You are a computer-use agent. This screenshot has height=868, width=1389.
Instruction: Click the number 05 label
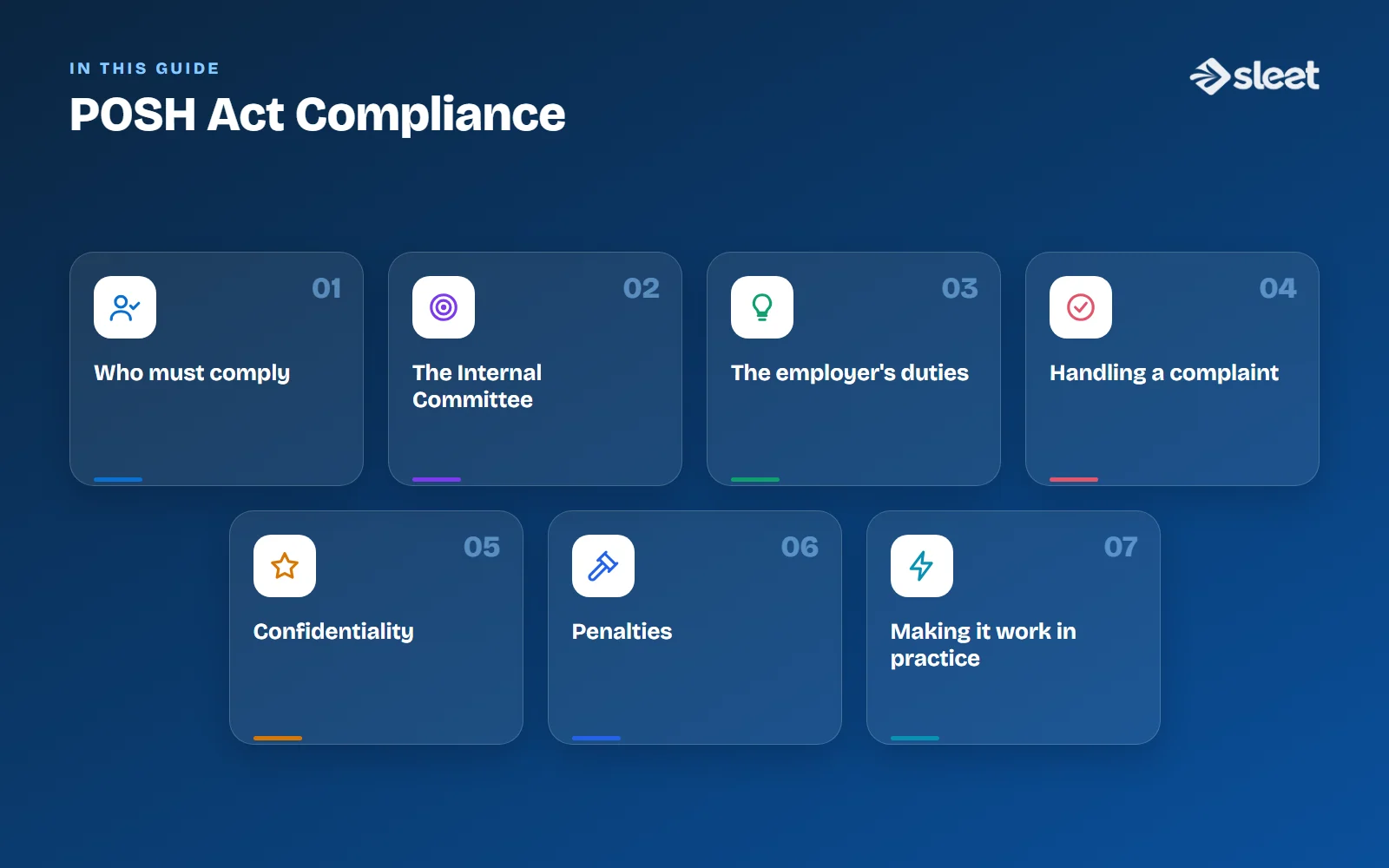[x=482, y=547]
